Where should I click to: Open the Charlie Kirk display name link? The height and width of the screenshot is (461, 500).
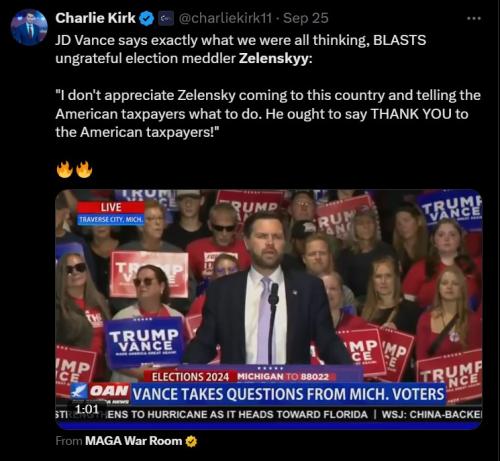click(95, 18)
